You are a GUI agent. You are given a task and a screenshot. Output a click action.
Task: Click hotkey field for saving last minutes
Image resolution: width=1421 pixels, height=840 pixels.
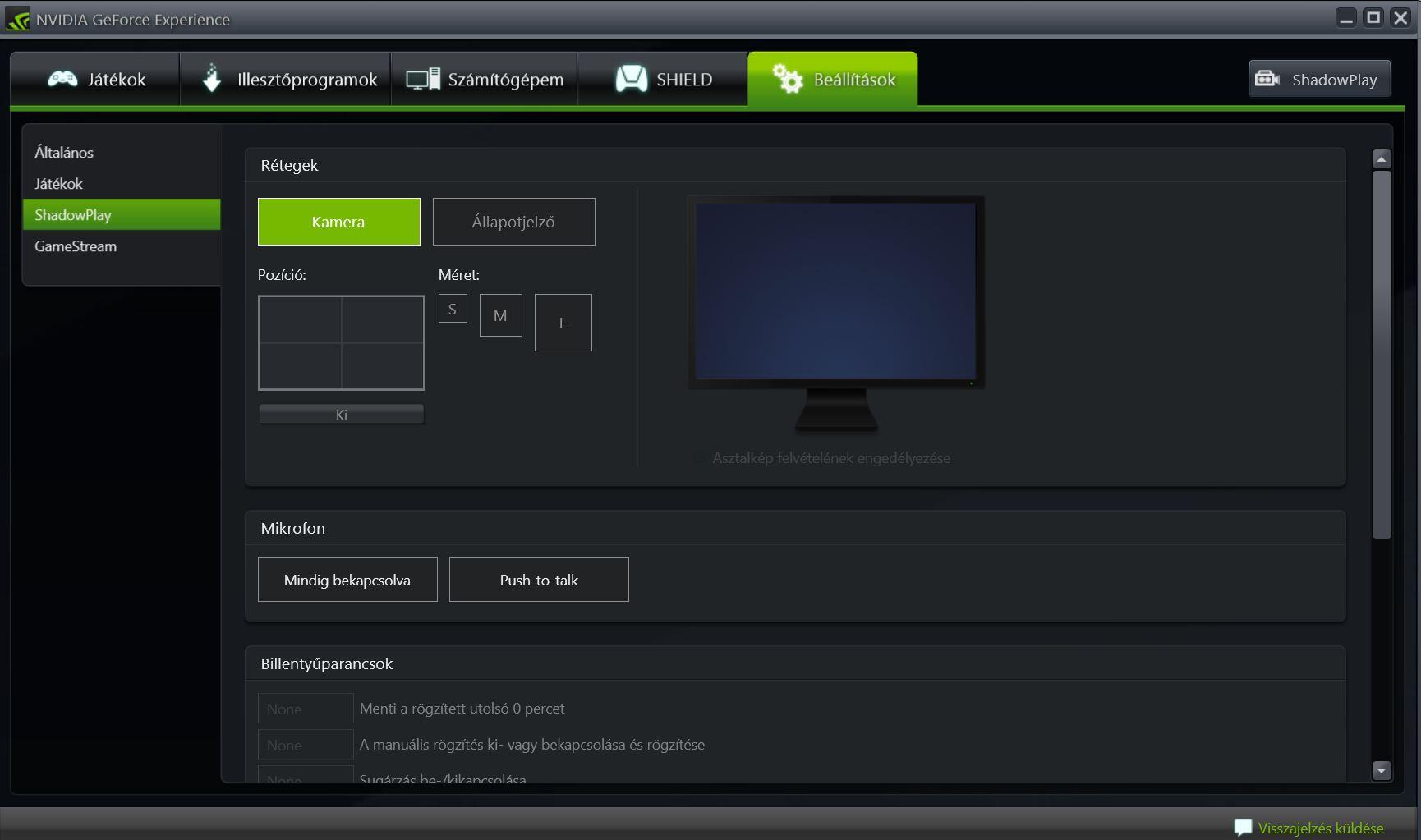(x=306, y=709)
